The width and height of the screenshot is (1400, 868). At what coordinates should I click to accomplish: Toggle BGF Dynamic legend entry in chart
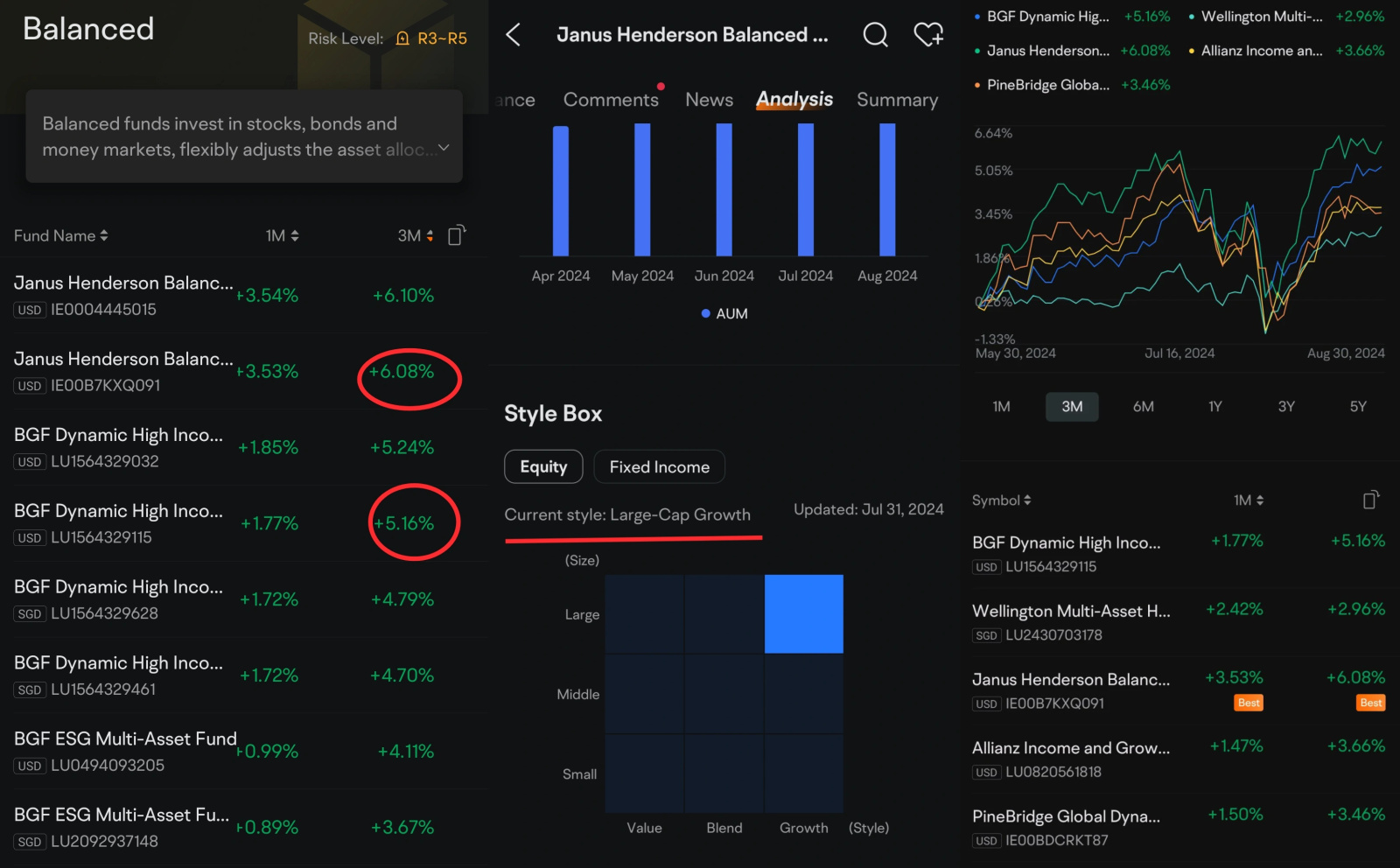pos(1071,16)
